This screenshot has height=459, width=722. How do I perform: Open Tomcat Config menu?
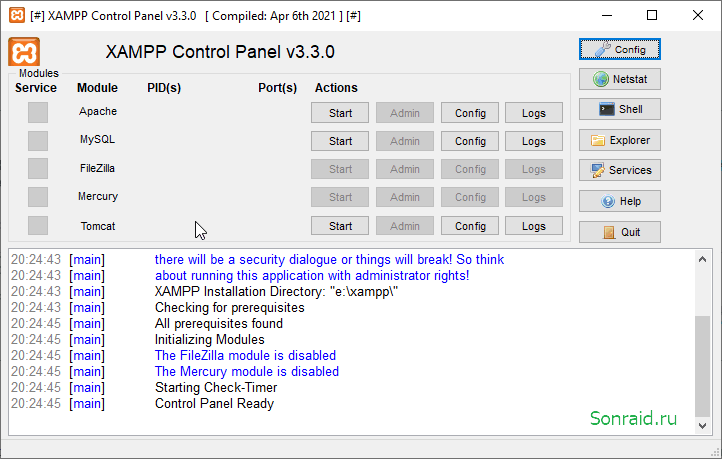pos(470,226)
